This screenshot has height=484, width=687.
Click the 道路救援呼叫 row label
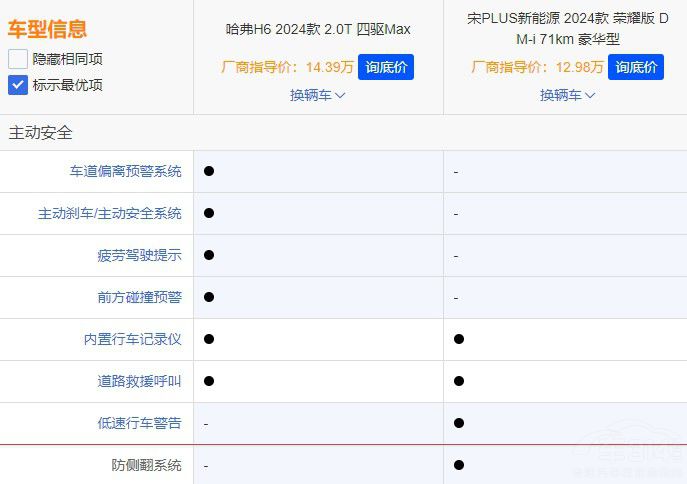[x=139, y=381]
